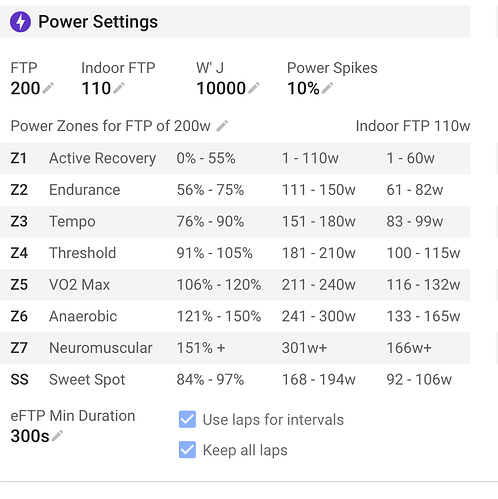Screen dimensions: 498x499
Task: Select the Z1 Active Recovery row
Action: click(x=235, y=158)
